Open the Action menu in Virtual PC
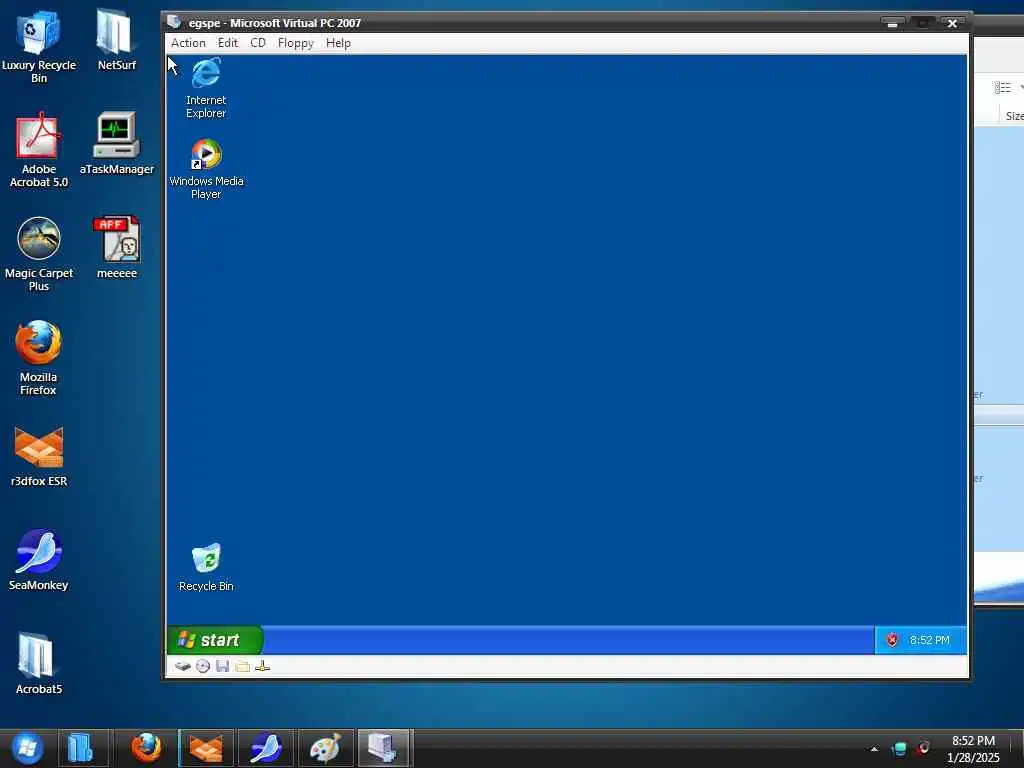Image resolution: width=1024 pixels, height=768 pixels. coord(188,43)
